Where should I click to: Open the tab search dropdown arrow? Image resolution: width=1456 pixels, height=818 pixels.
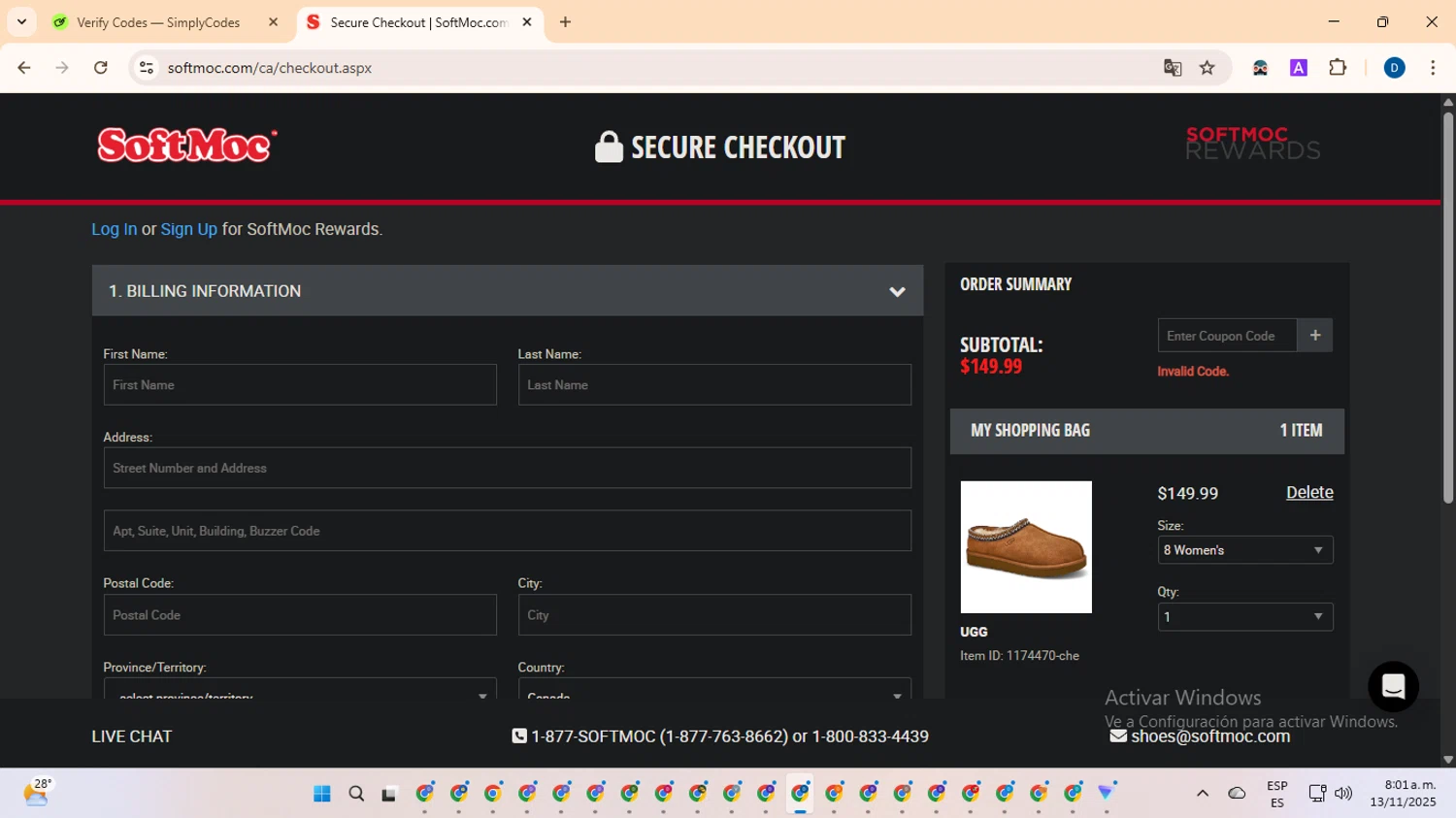[x=21, y=21]
